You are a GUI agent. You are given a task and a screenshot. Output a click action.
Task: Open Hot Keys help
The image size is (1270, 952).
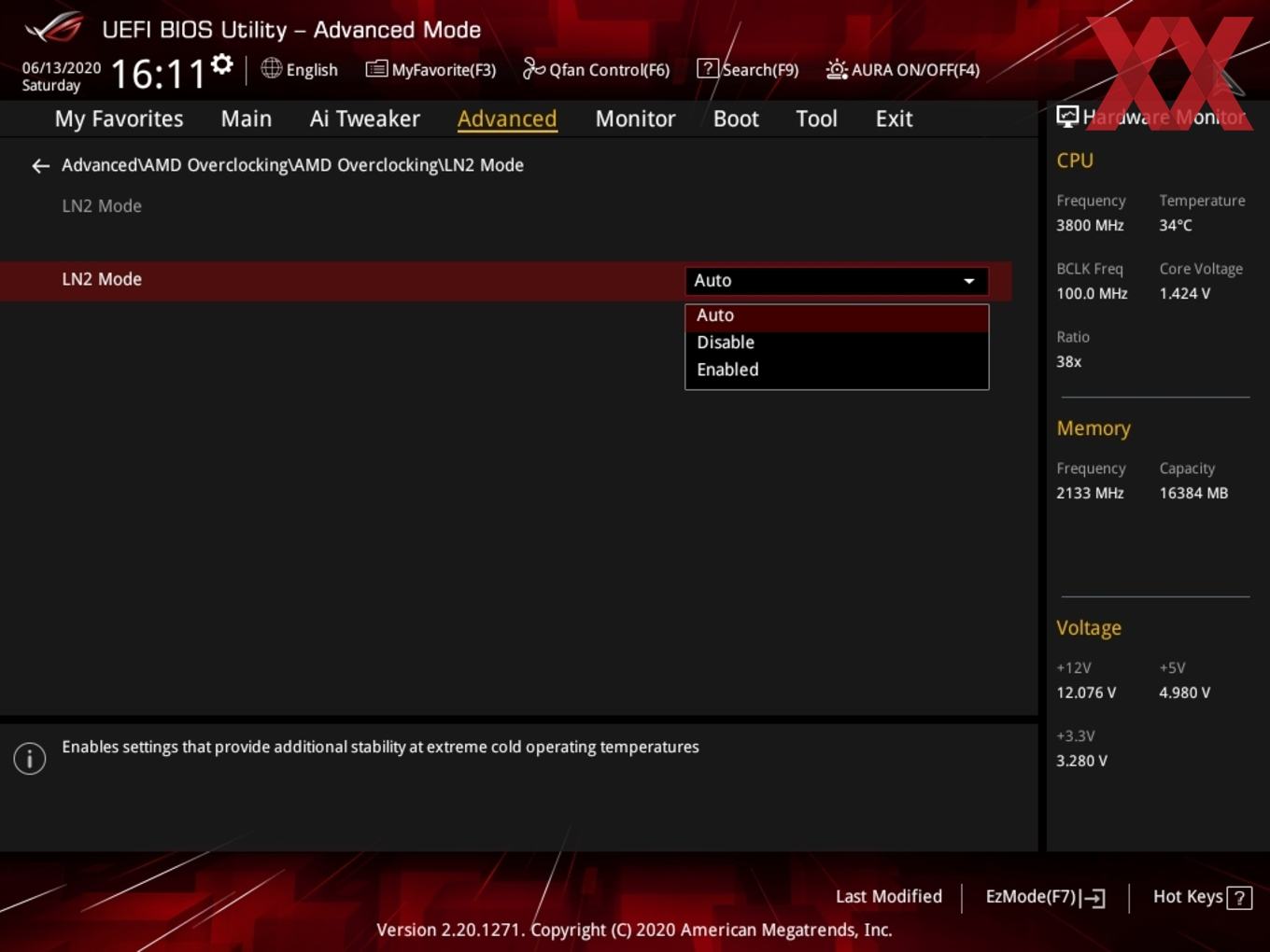1188,897
